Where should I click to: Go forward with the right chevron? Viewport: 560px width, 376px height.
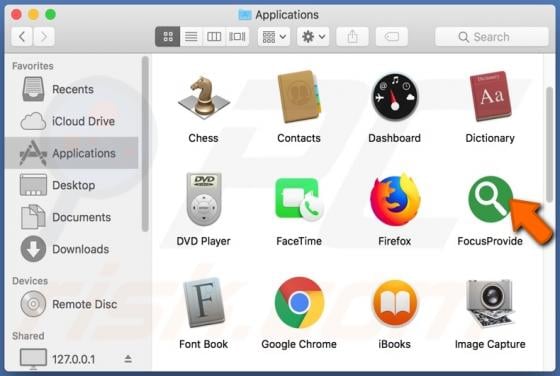tap(44, 36)
